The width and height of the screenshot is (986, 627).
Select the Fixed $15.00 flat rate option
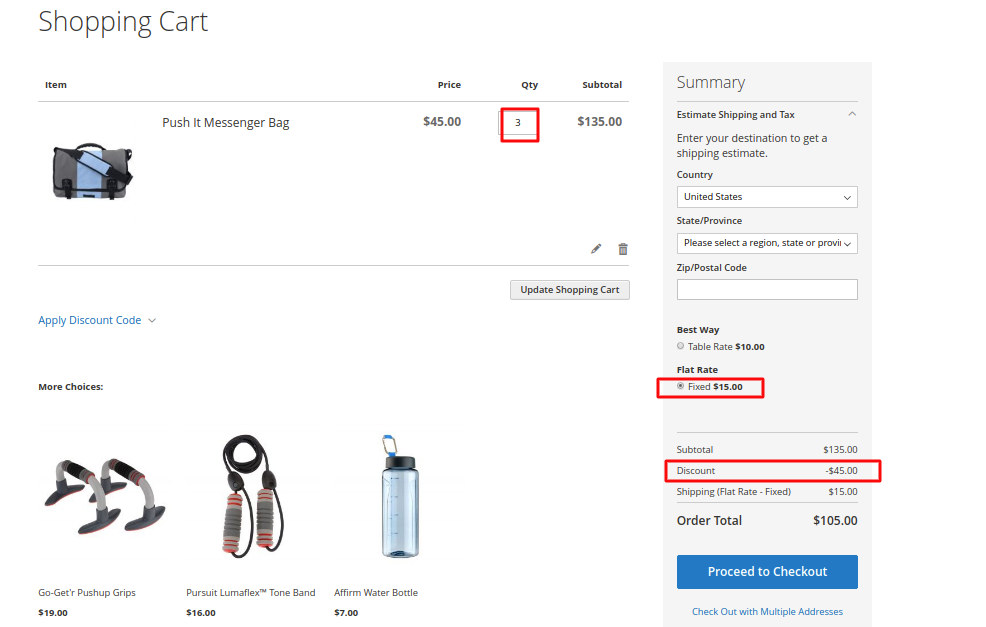680,386
